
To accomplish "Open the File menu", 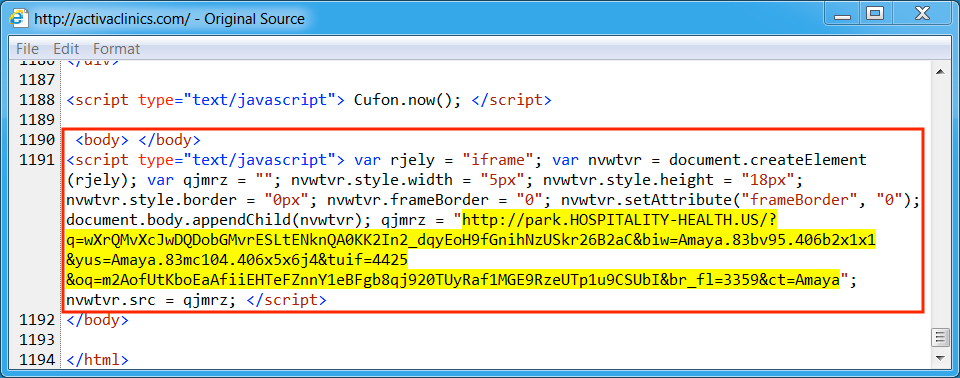I will click(27, 48).
